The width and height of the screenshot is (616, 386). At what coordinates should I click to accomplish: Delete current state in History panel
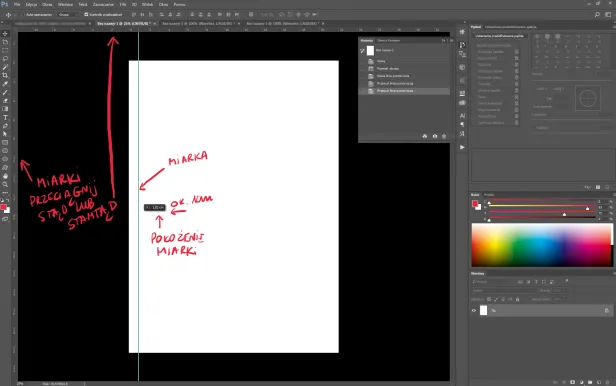click(x=444, y=136)
